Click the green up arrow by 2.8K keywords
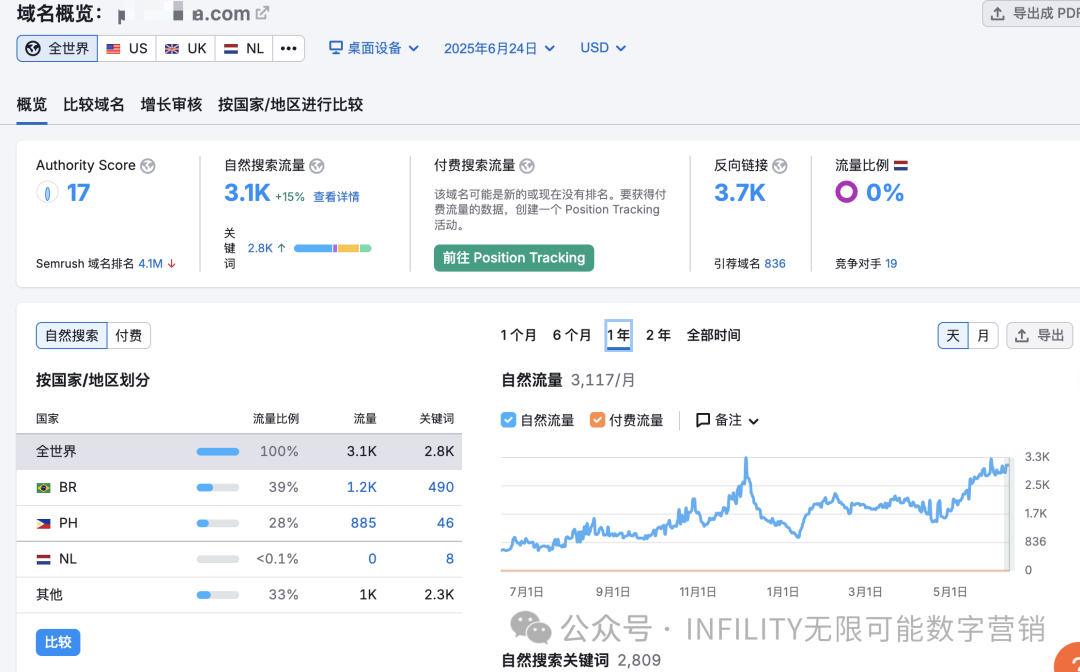1080x672 pixels. (x=282, y=248)
